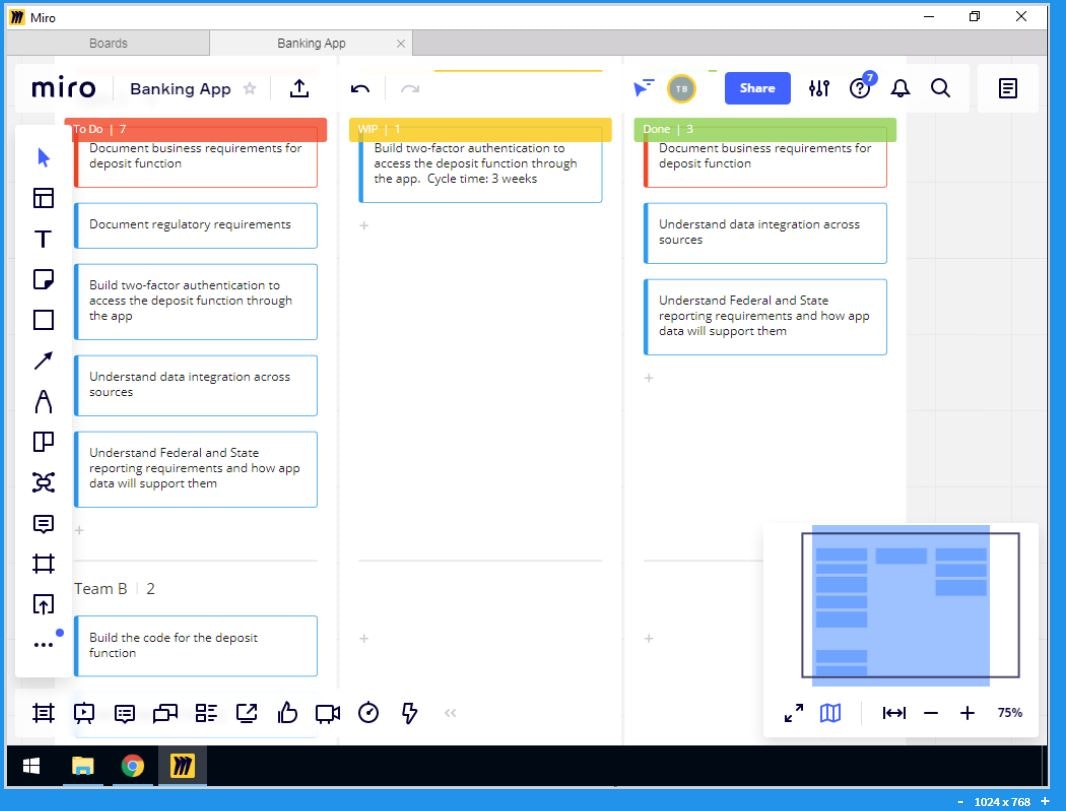Screen dimensions: 1066x811
Task: Start presentation mode from bottom toolbar
Action: click(x=84, y=712)
